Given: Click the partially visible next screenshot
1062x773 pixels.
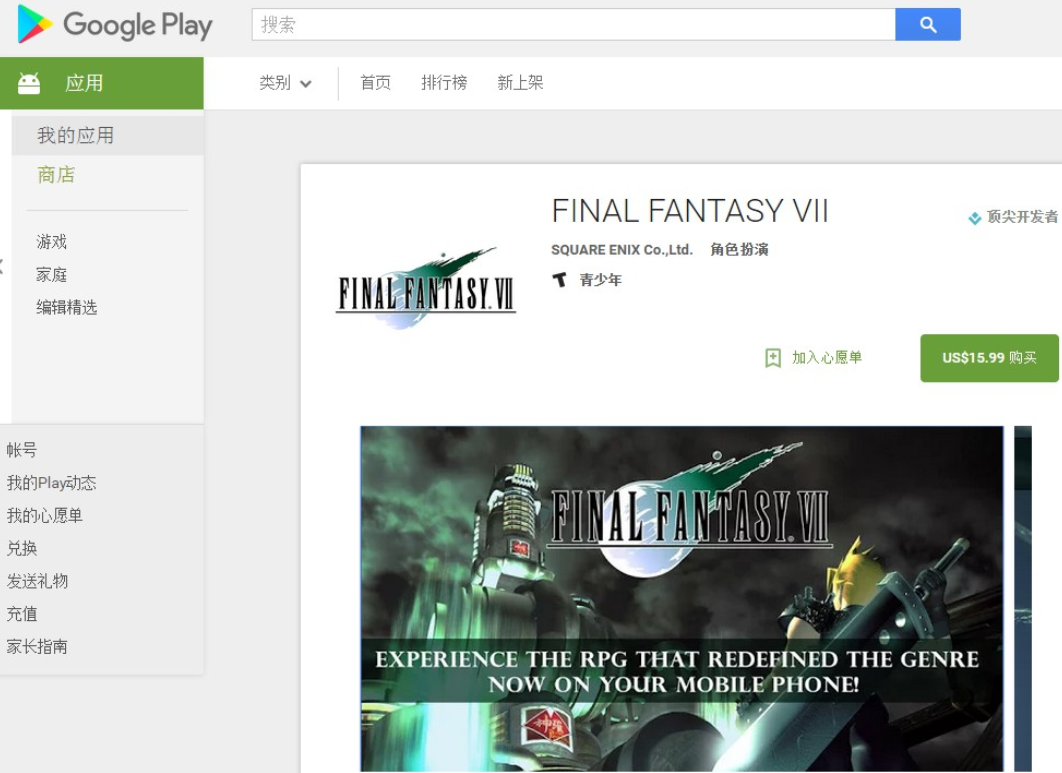Looking at the screenshot, I should (1023, 599).
